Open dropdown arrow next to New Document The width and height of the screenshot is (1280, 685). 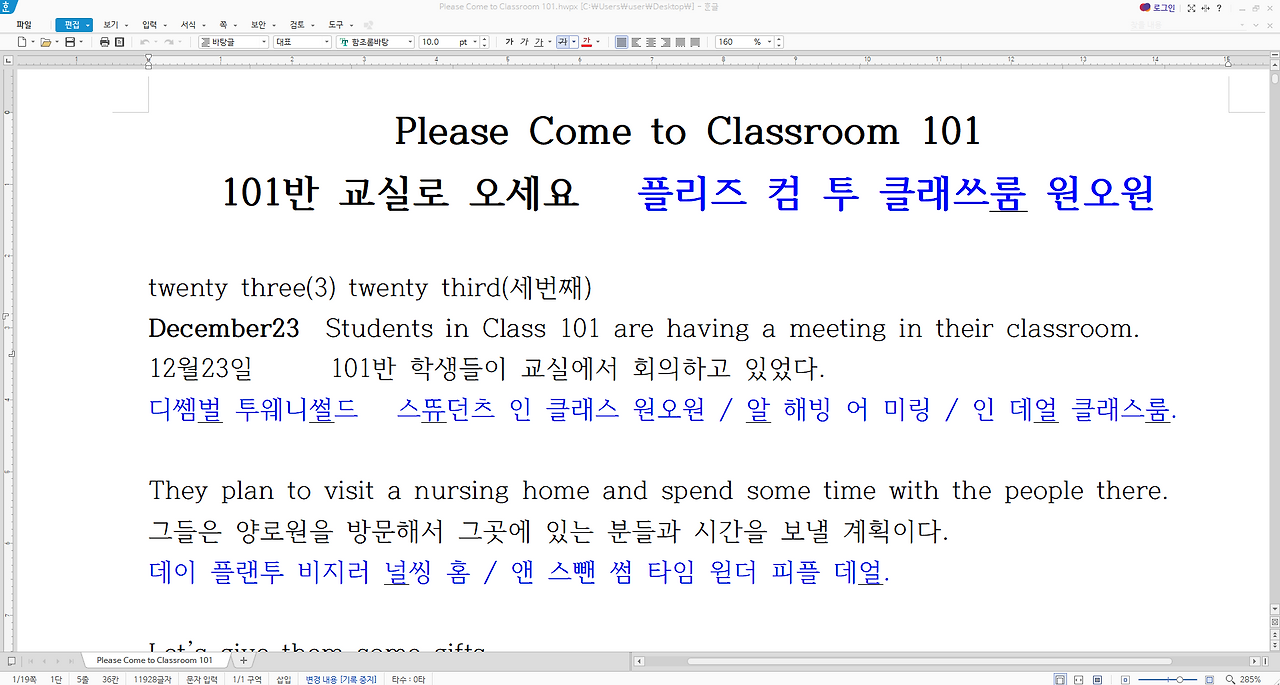point(32,42)
